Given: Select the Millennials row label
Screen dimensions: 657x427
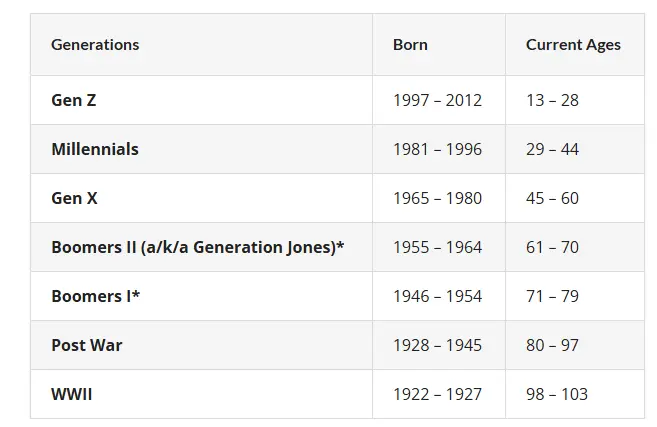Looking at the screenshot, I should (x=95, y=149).
